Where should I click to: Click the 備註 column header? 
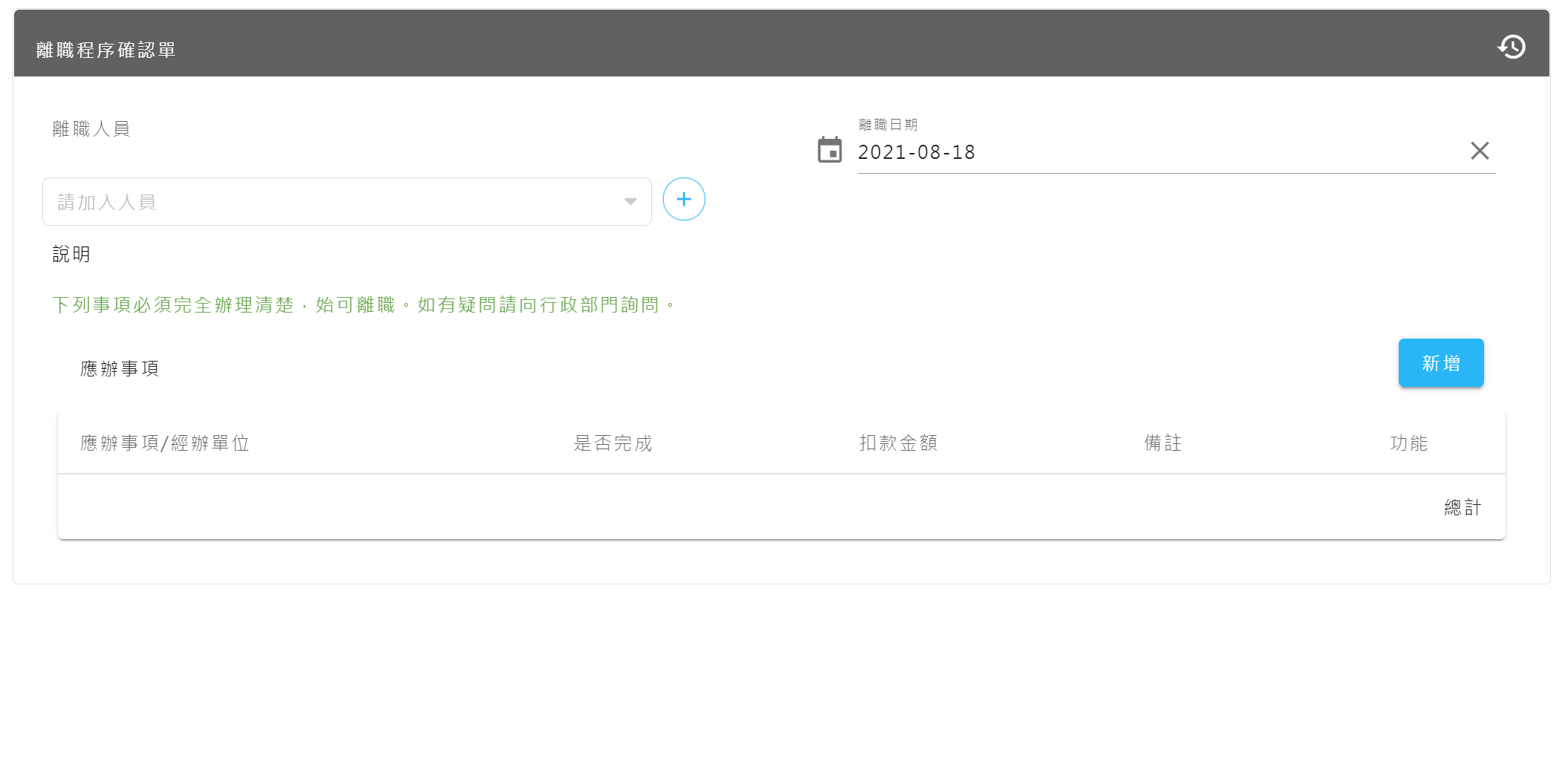1163,443
